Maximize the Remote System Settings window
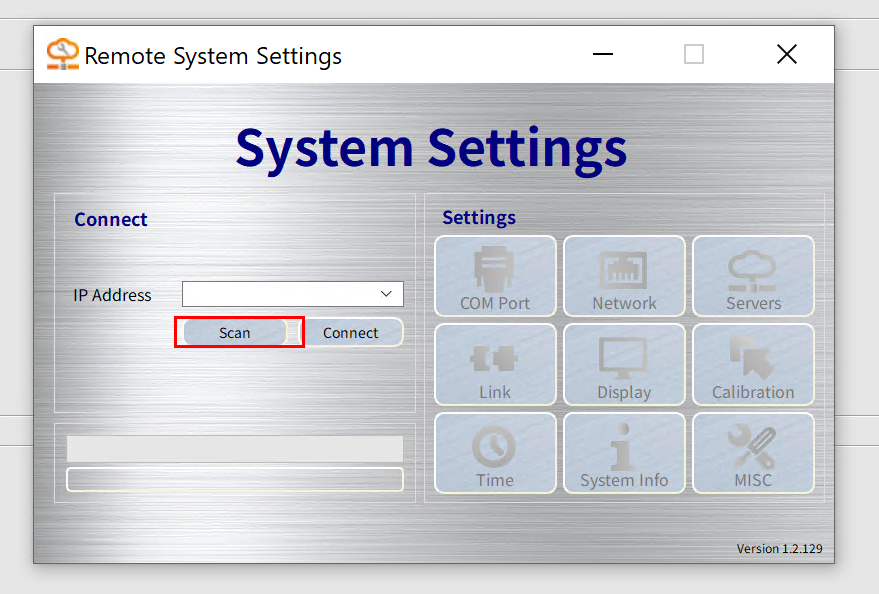 pyautogui.click(x=694, y=55)
